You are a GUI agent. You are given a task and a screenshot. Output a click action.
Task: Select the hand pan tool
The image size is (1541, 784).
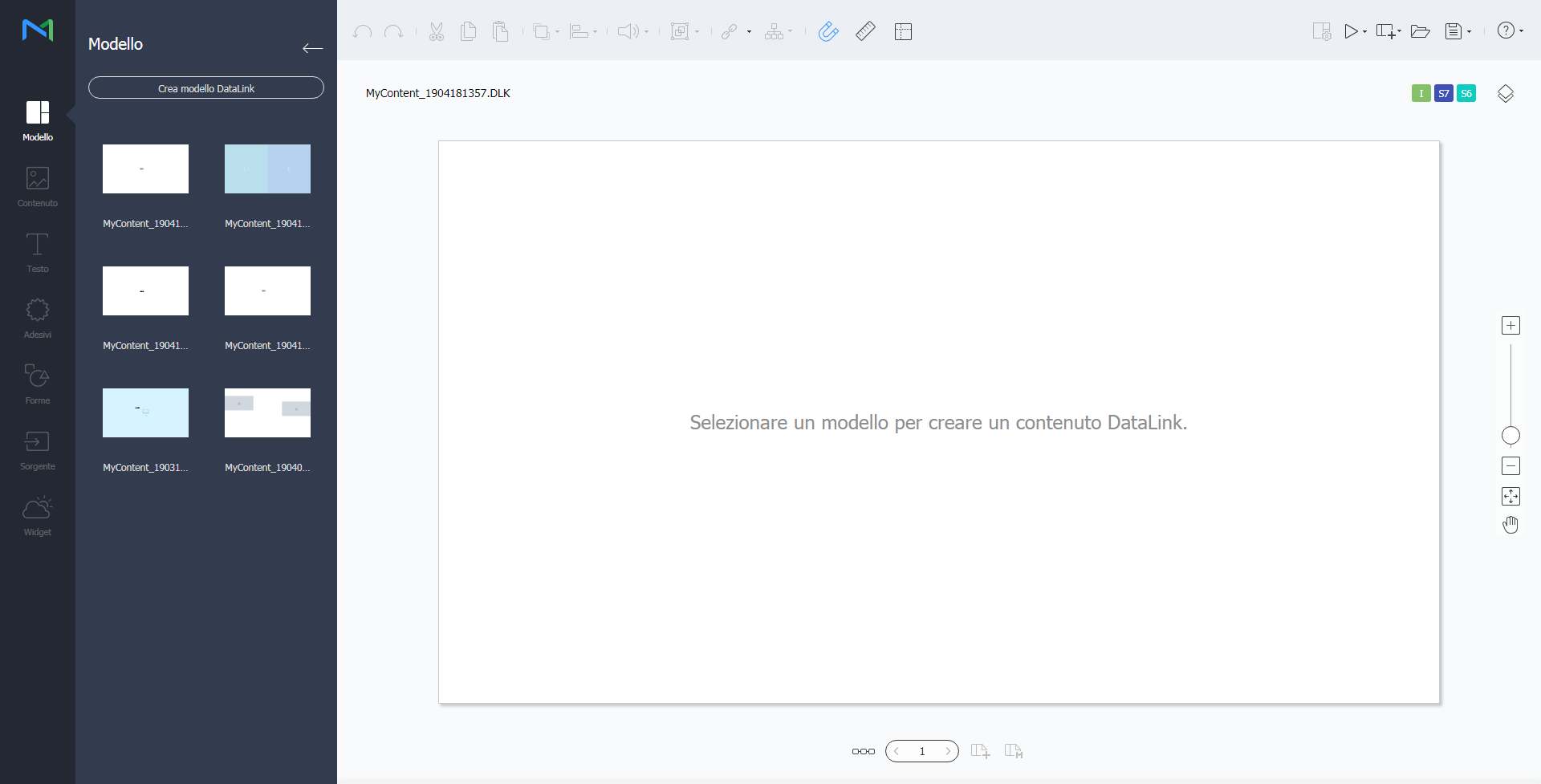coord(1510,526)
